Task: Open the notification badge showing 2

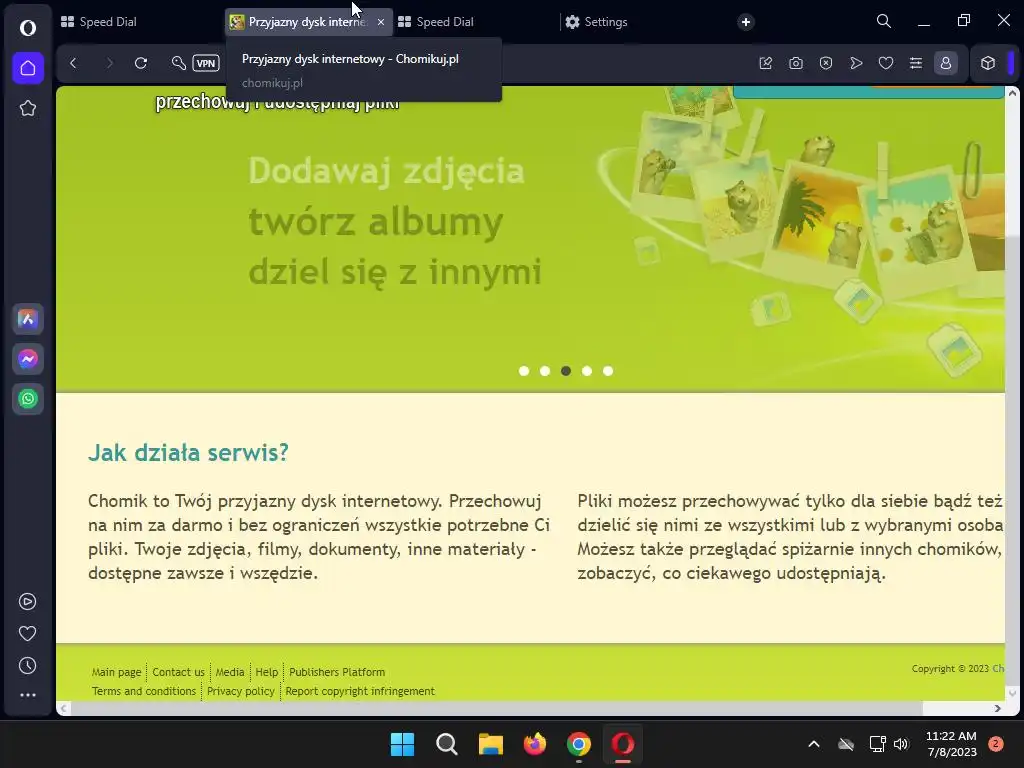Action: pos(996,744)
